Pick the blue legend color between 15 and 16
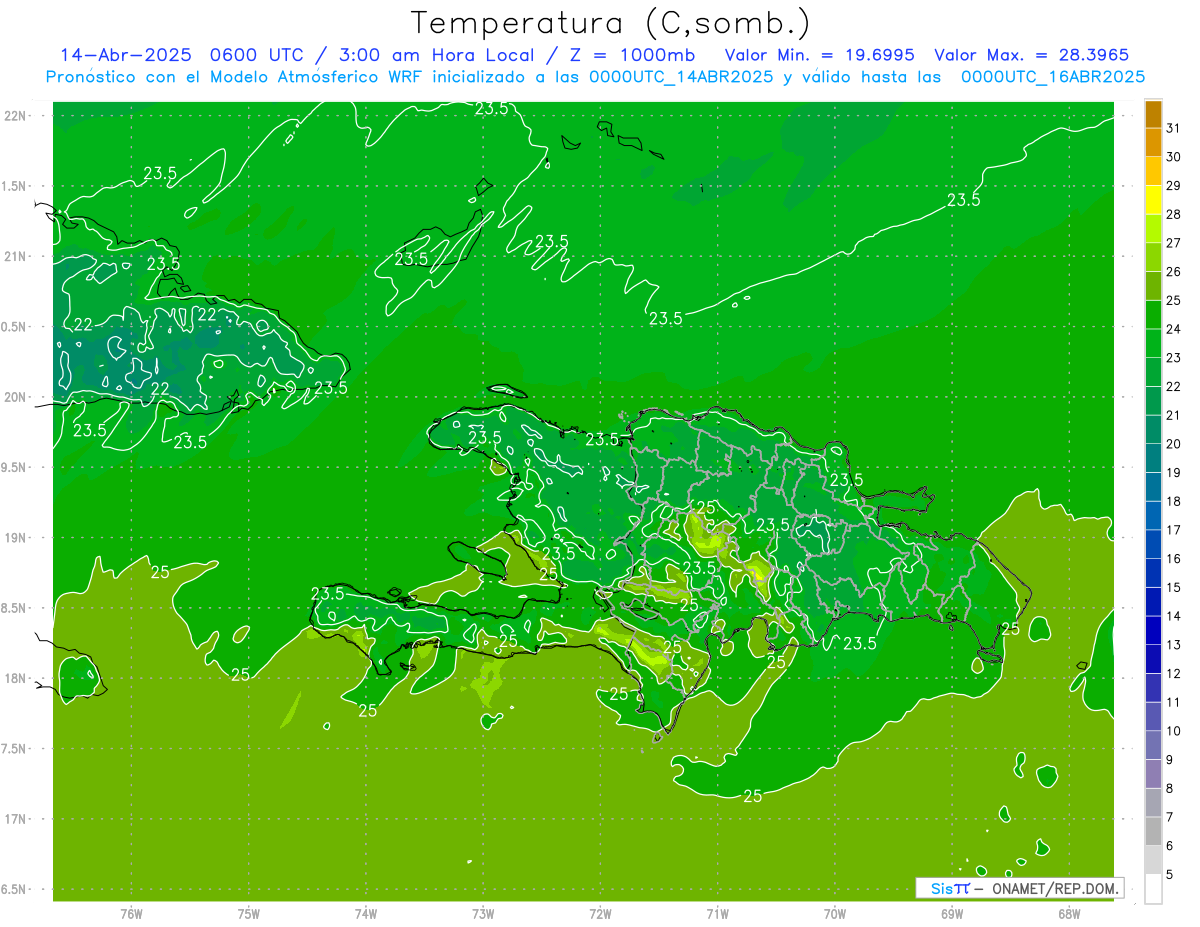 click(x=1153, y=573)
